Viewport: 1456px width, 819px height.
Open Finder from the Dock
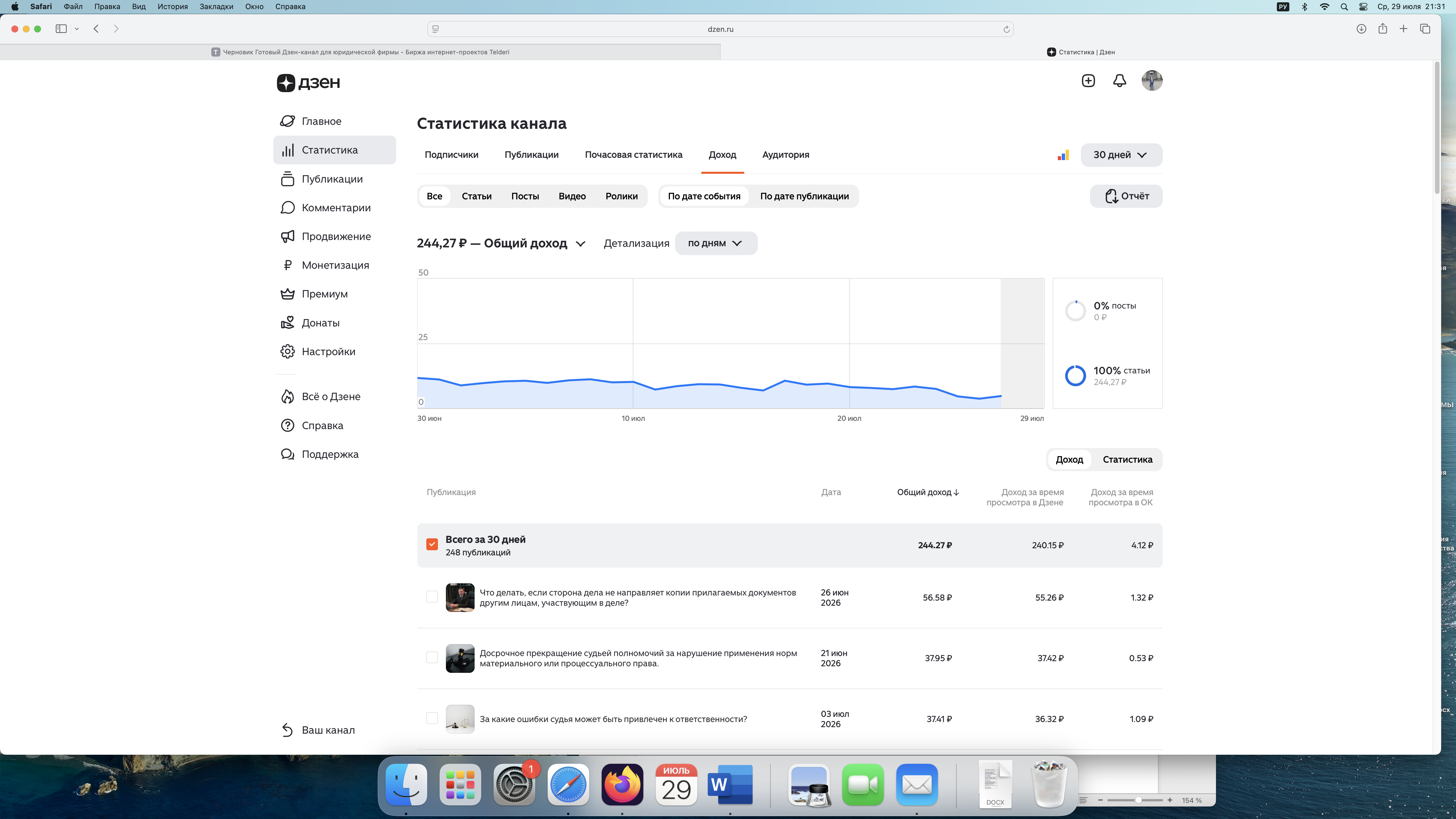tap(406, 785)
